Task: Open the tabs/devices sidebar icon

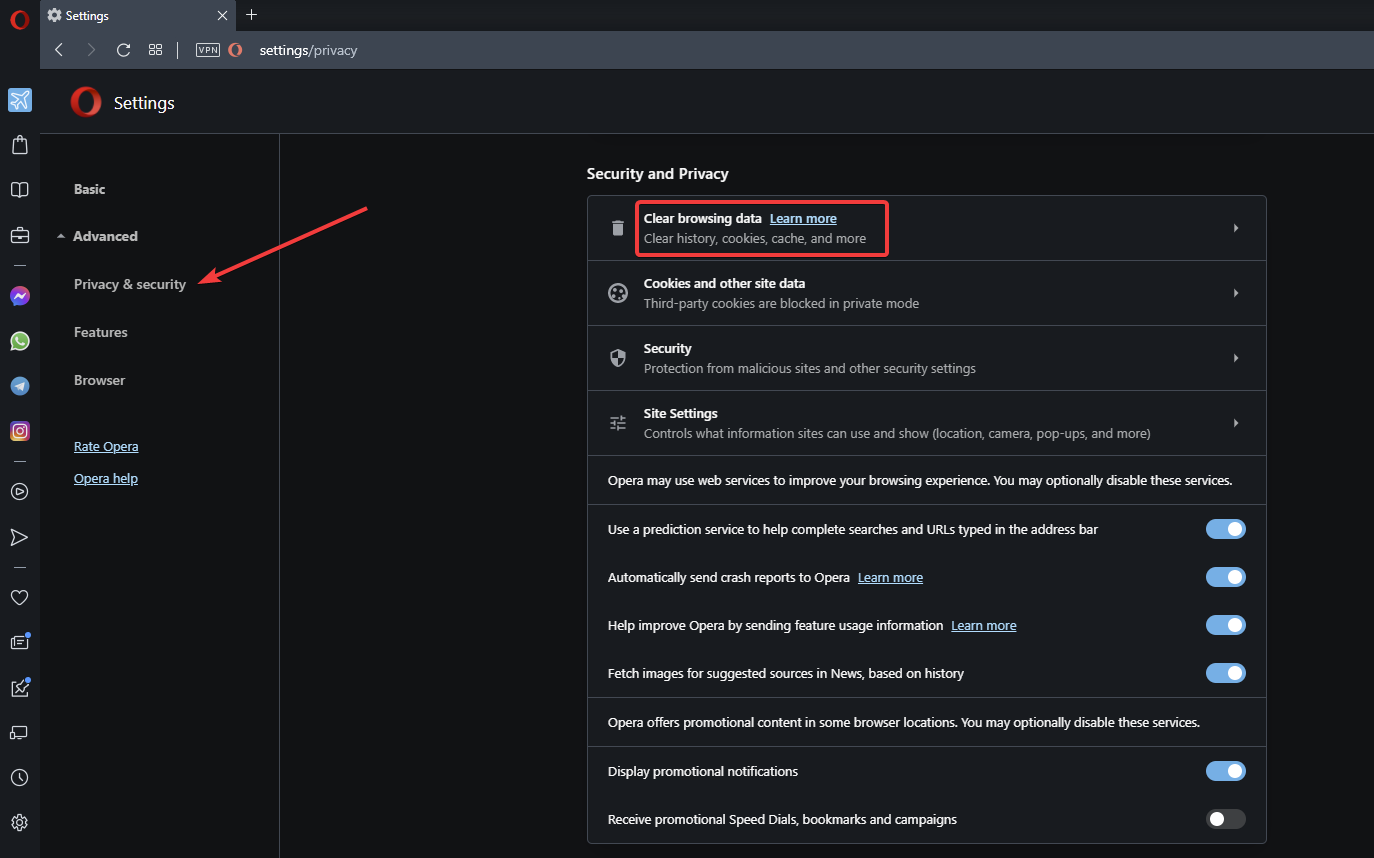Action: click(19, 733)
